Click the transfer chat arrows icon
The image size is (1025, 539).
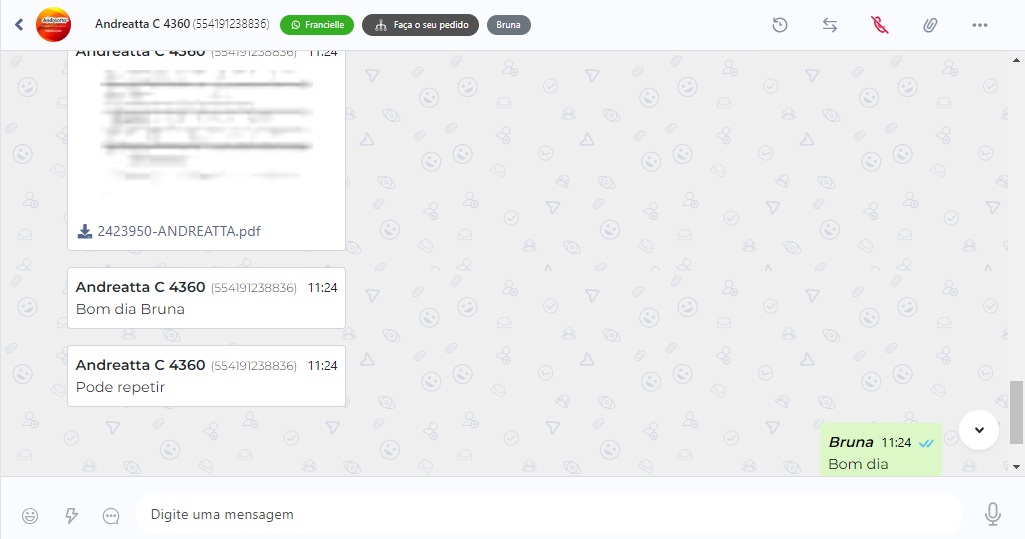coord(830,25)
